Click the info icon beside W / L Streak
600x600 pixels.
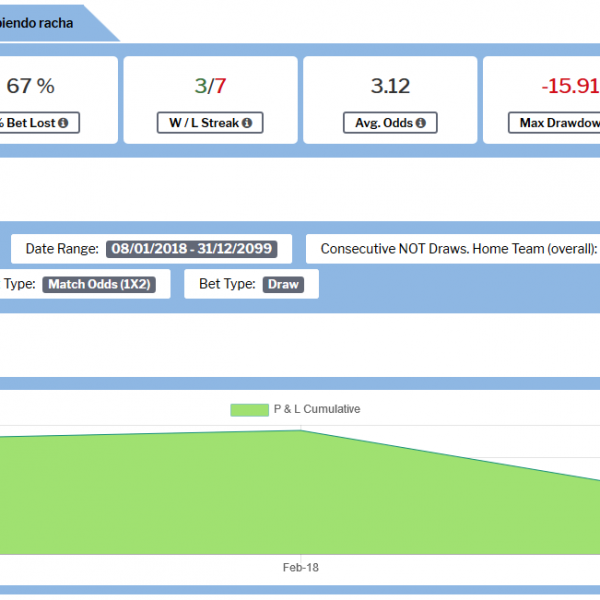(x=246, y=123)
